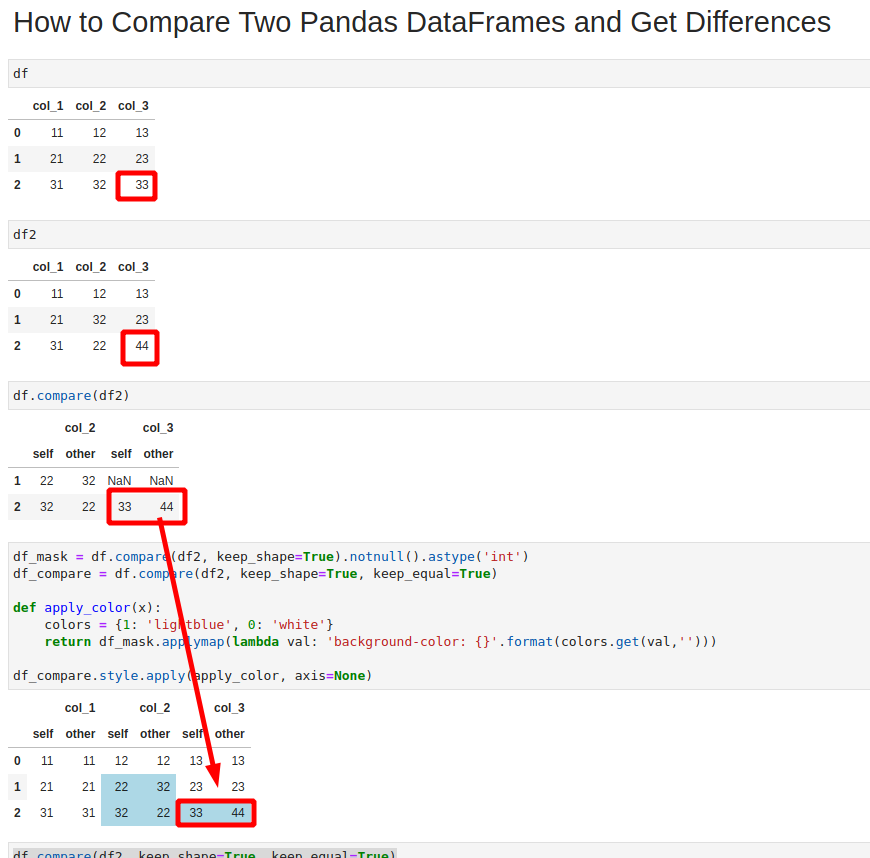The width and height of the screenshot is (870, 858).
Task: Click the red-boxed value 33 in df table
Action: 136,185
